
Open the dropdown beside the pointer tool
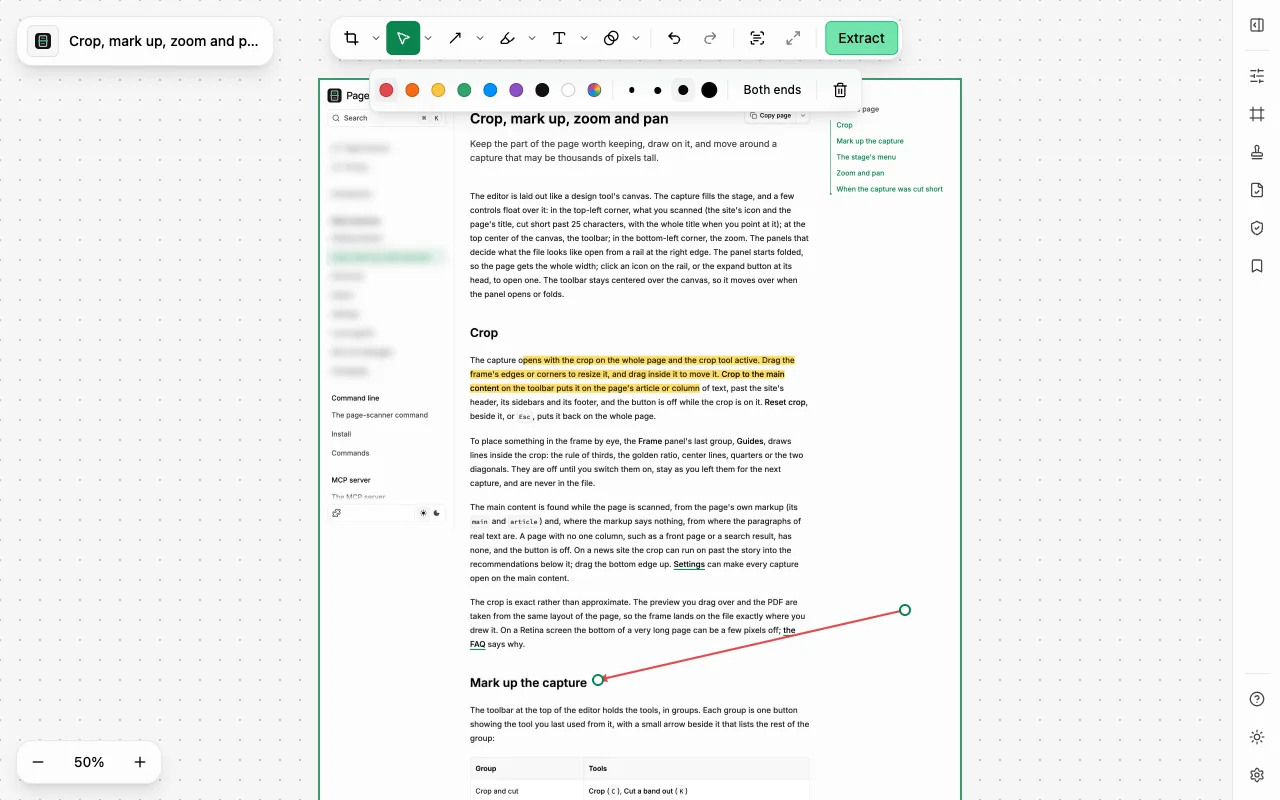[428, 38]
